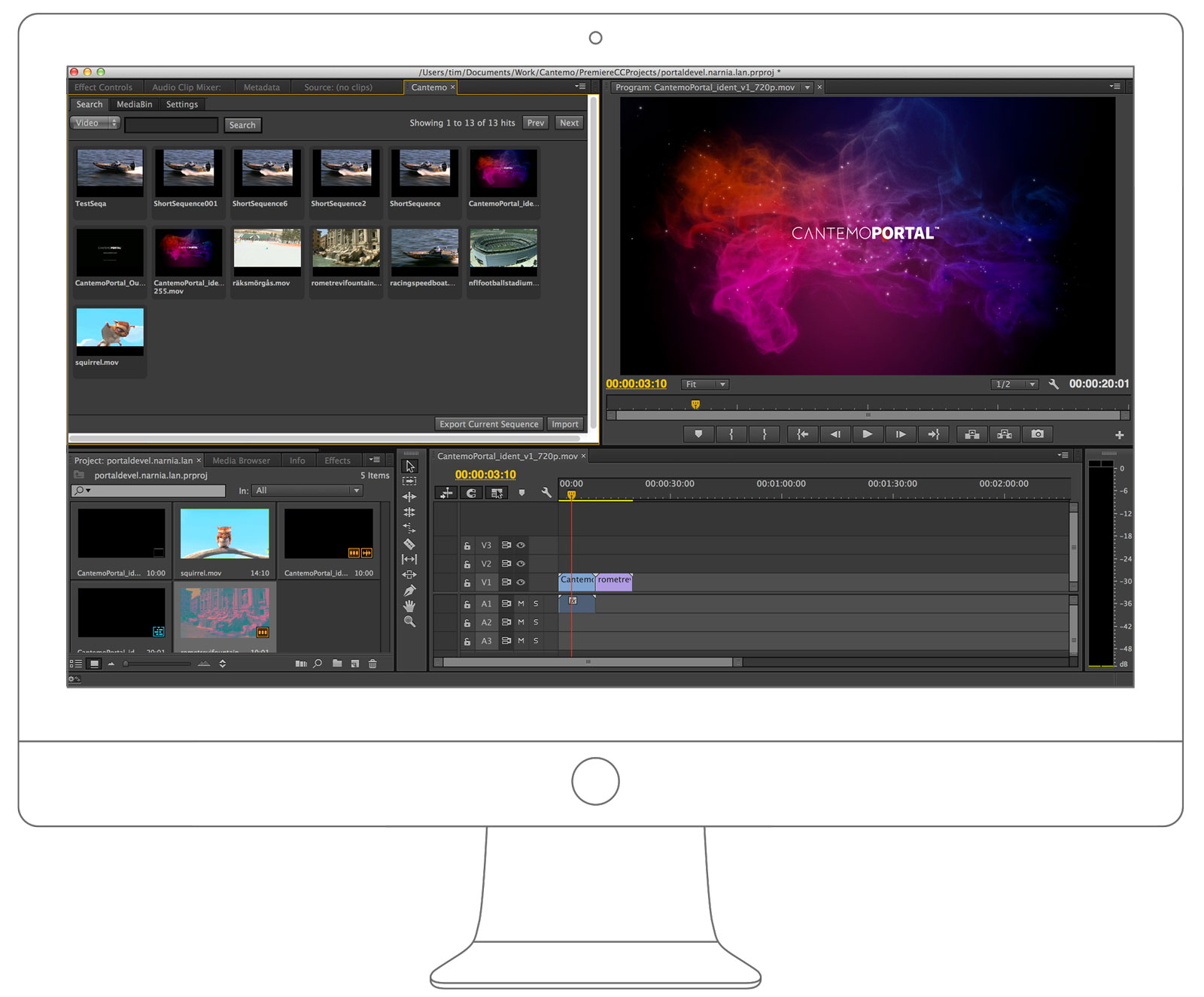Click the New Bin folder icon
The image size is (1204, 997).
pyautogui.click(x=337, y=664)
